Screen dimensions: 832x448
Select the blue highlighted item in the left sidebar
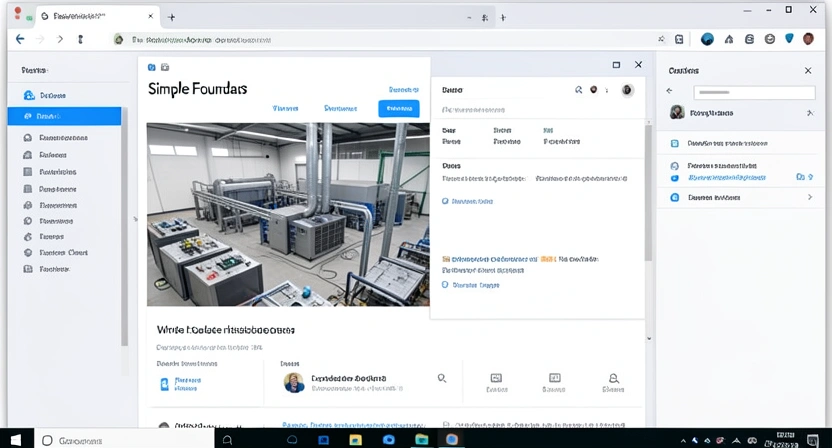(64, 116)
